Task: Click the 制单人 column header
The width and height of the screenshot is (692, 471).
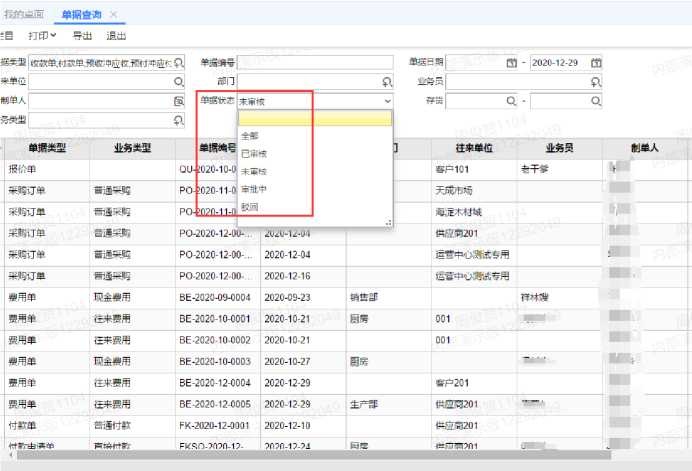Action: [645, 148]
